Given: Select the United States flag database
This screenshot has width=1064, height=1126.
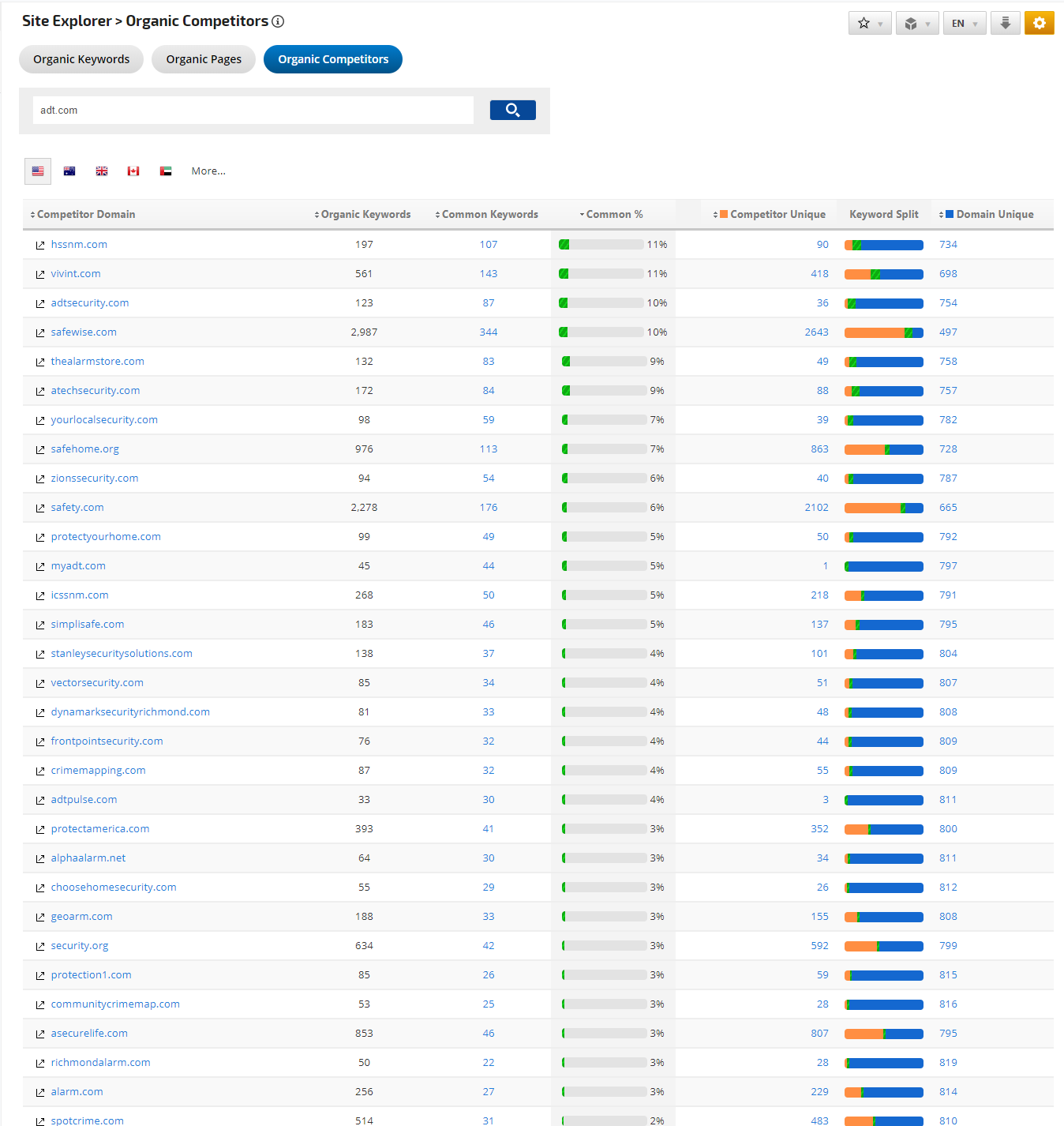Looking at the screenshot, I should point(38,171).
